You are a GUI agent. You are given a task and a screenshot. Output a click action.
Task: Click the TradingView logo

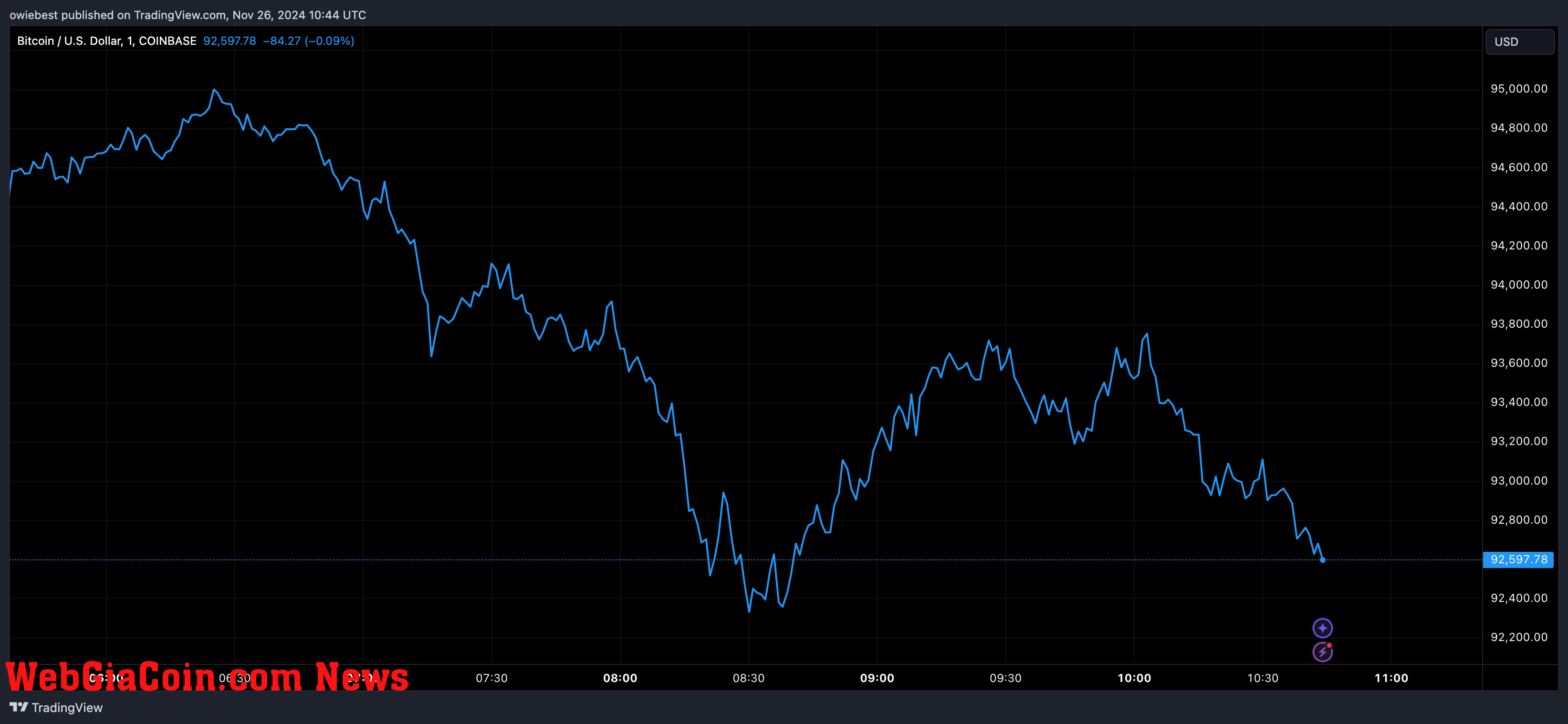(19, 707)
